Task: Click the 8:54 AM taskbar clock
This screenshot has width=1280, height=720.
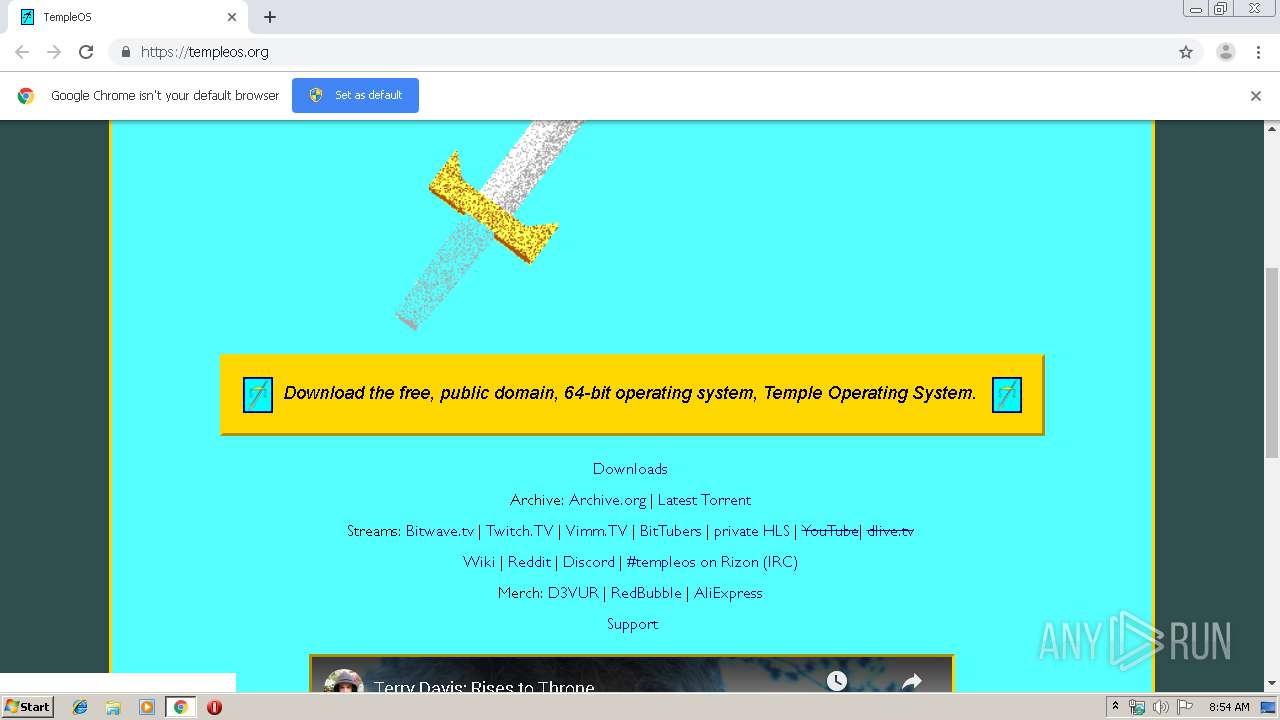Action: coord(1229,707)
